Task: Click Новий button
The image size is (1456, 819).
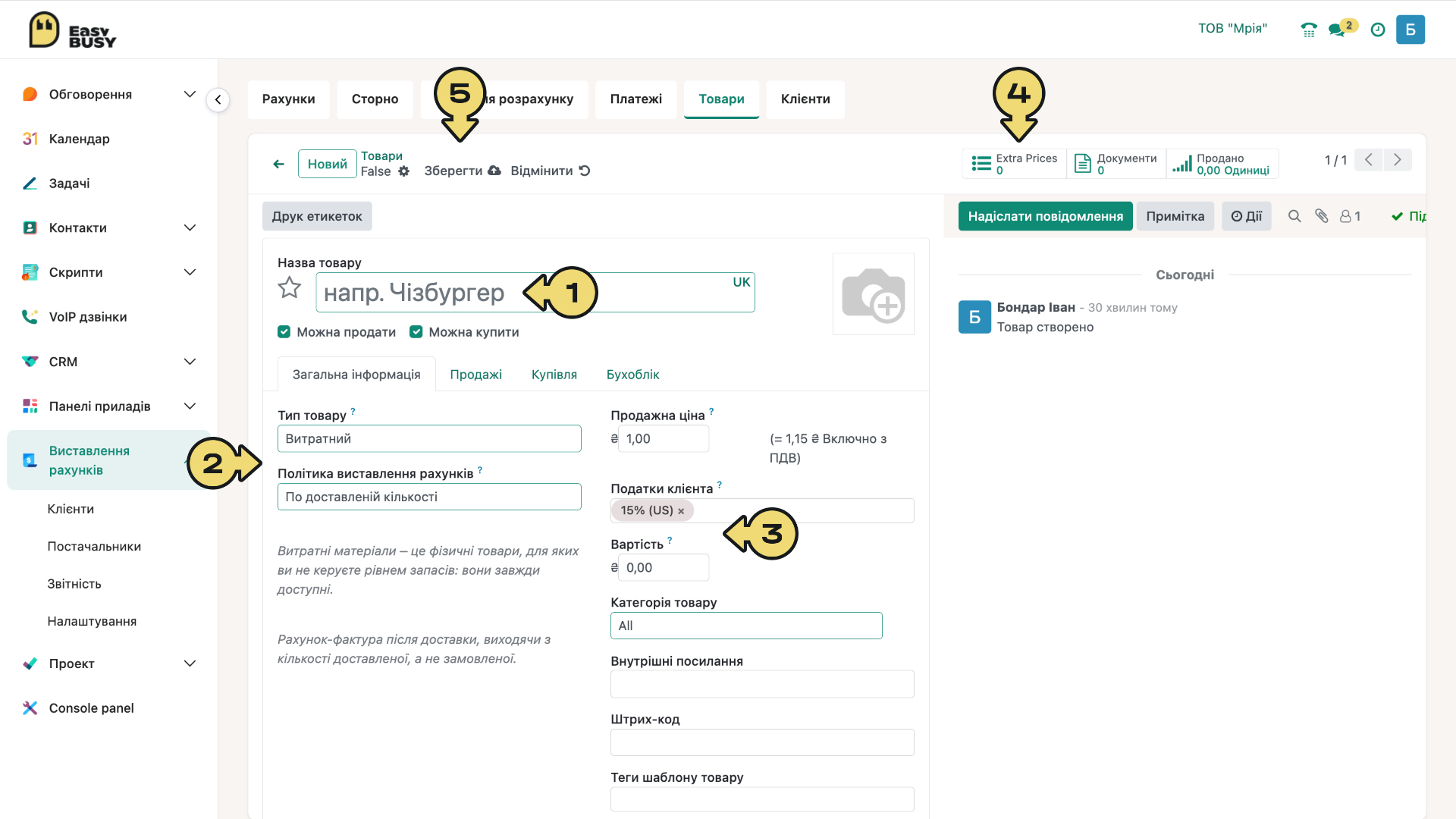Action: pos(327,164)
